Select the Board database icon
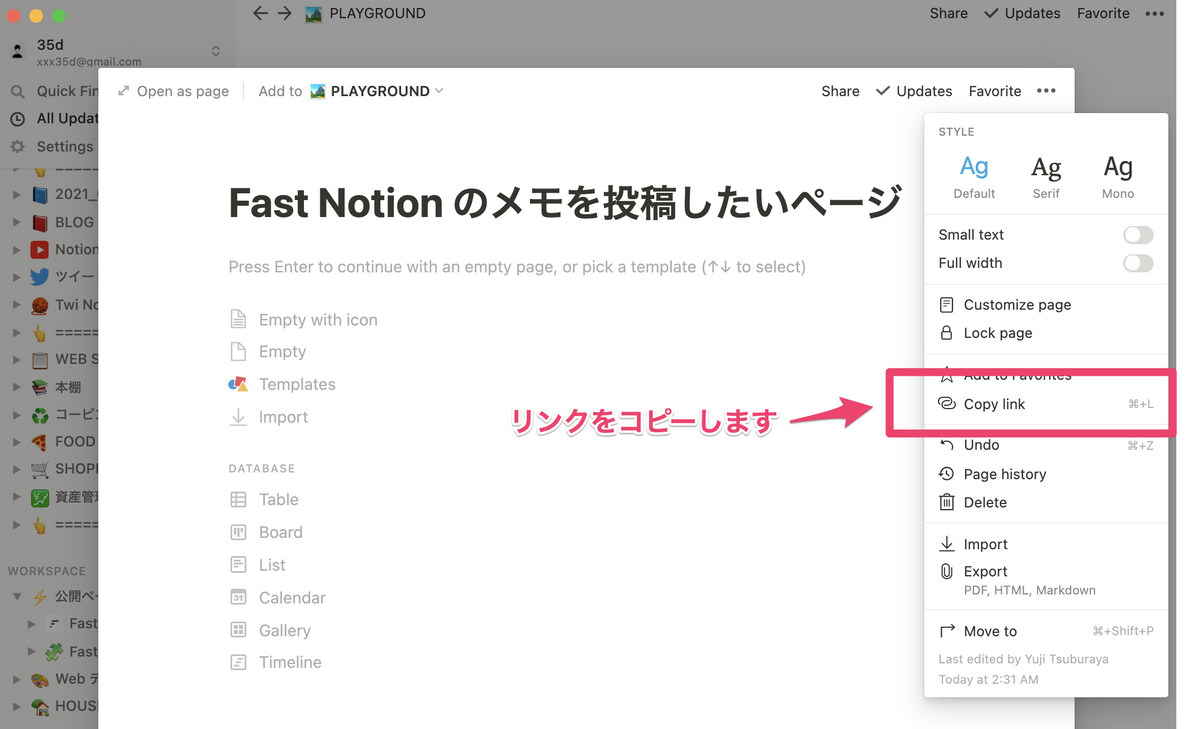The width and height of the screenshot is (1200, 729). pos(238,532)
